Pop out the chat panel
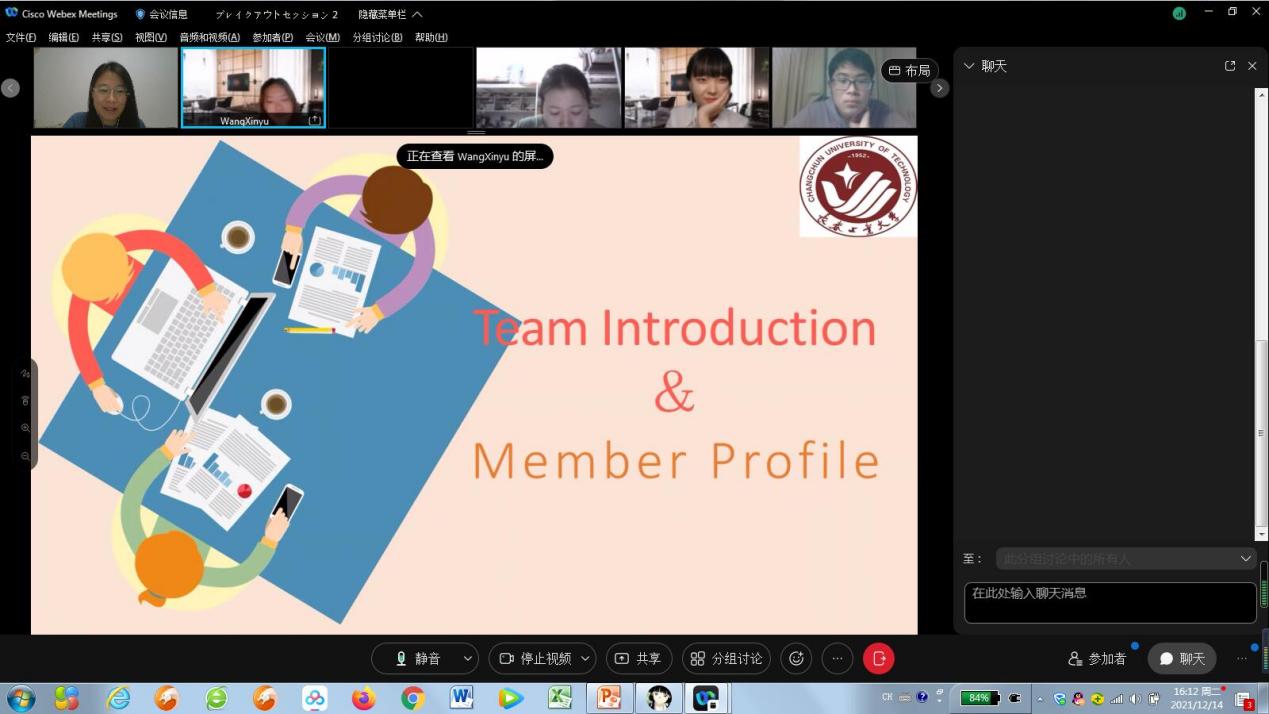Screen dimensions: 1269x714 [x=1230, y=66]
